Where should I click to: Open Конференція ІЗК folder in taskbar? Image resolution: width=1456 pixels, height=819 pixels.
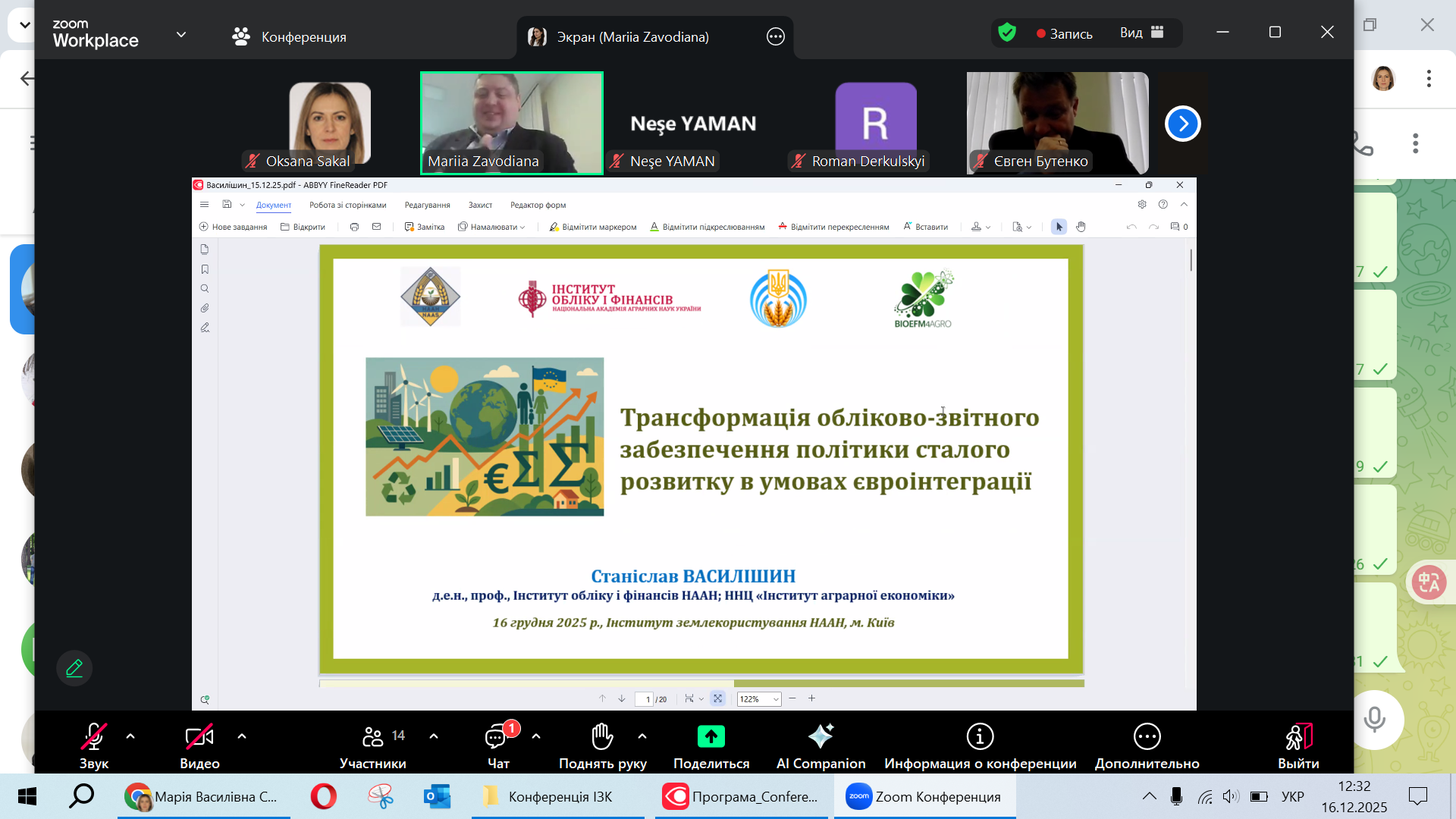(x=558, y=796)
